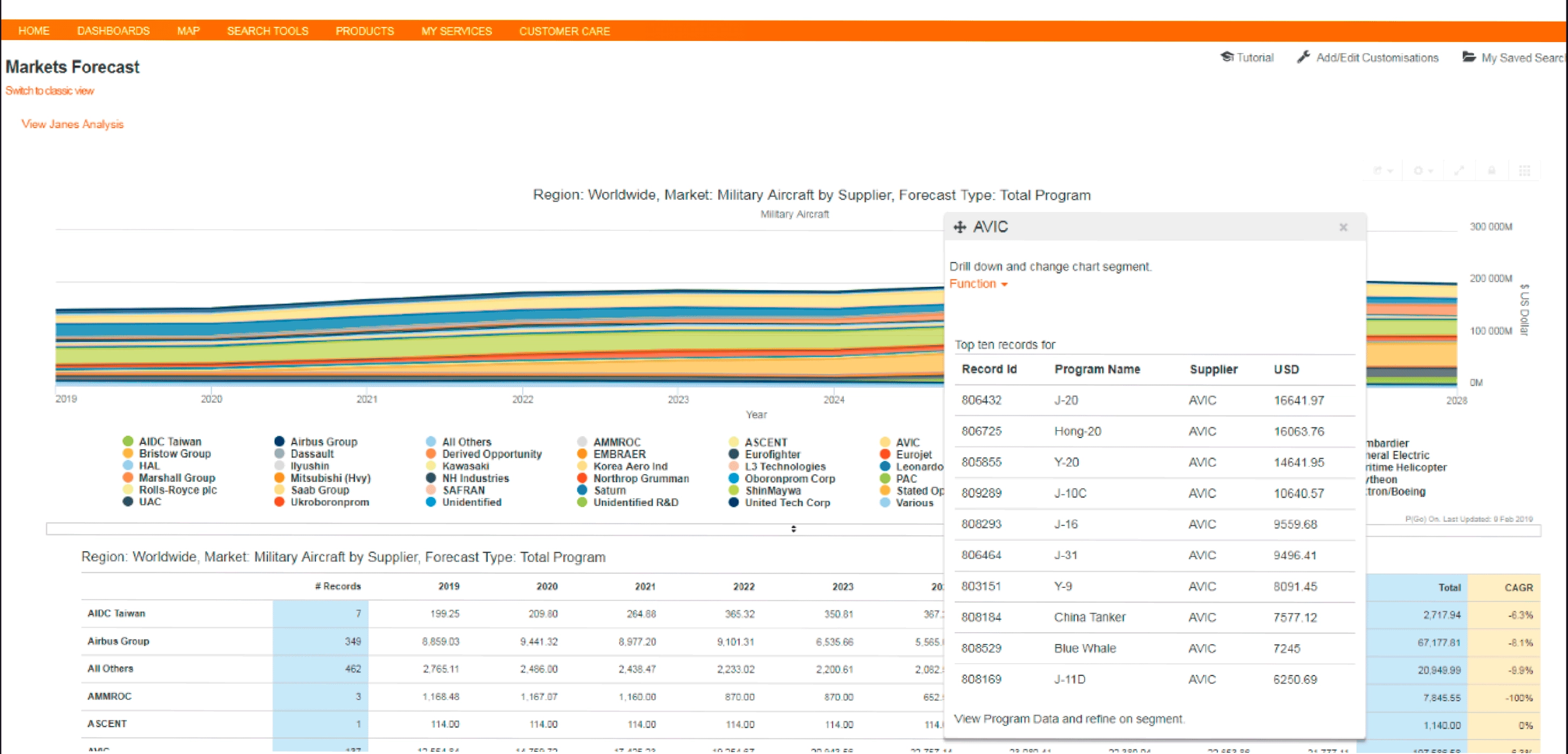Screen dimensions: 1568x754
Task: Click the green swatch next to Bristow Group... no, UAC dark swatch
Action: point(128,502)
